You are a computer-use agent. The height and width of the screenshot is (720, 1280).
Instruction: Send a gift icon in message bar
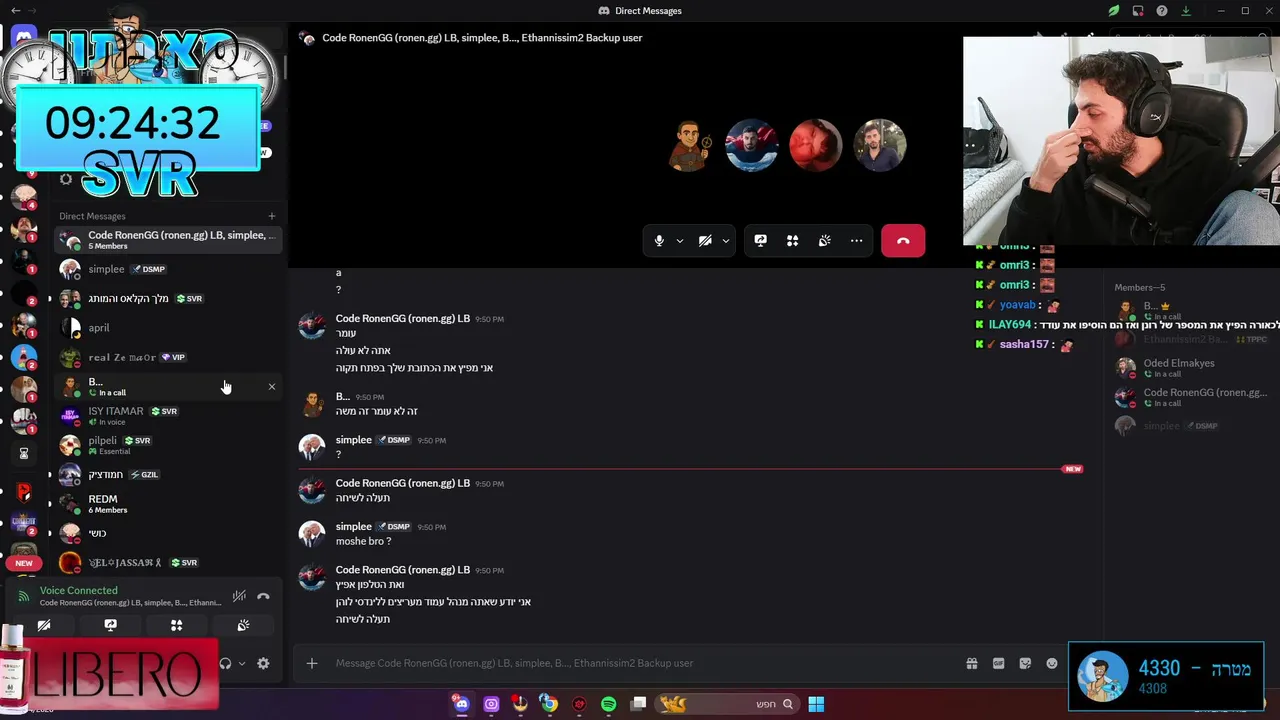(x=971, y=663)
